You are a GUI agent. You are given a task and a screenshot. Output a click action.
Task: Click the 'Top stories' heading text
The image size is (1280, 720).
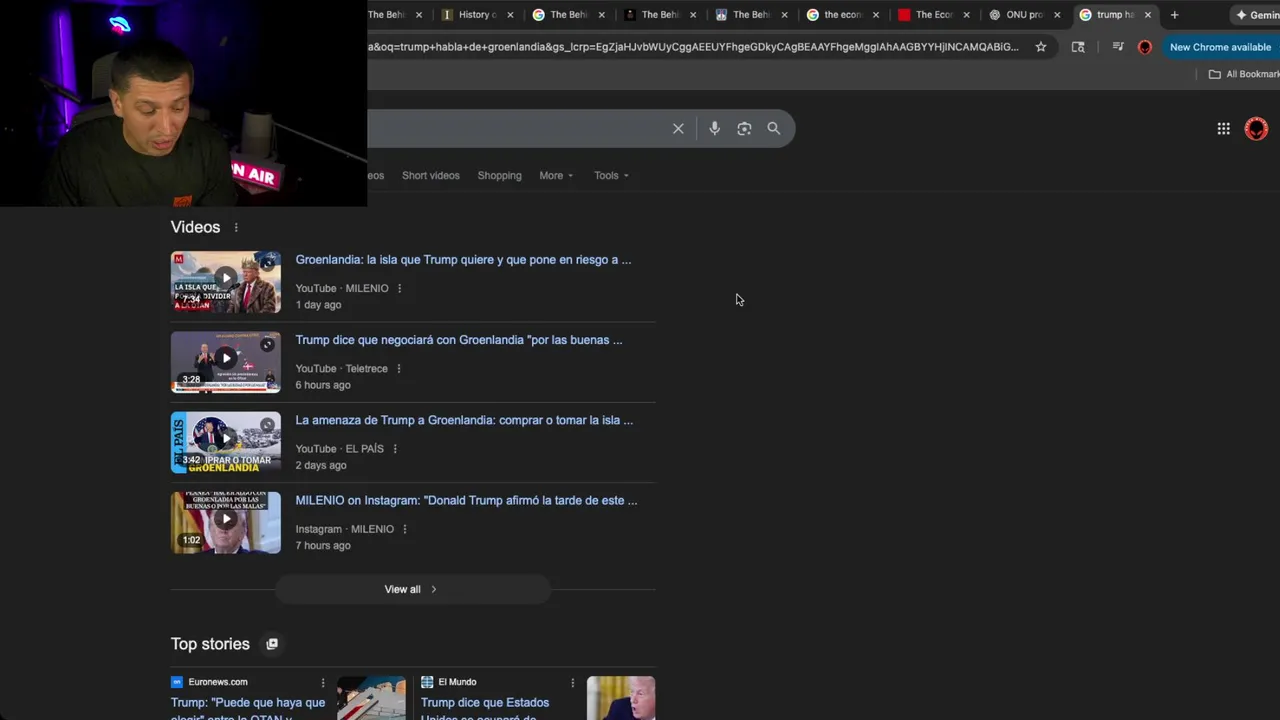[x=210, y=644]
